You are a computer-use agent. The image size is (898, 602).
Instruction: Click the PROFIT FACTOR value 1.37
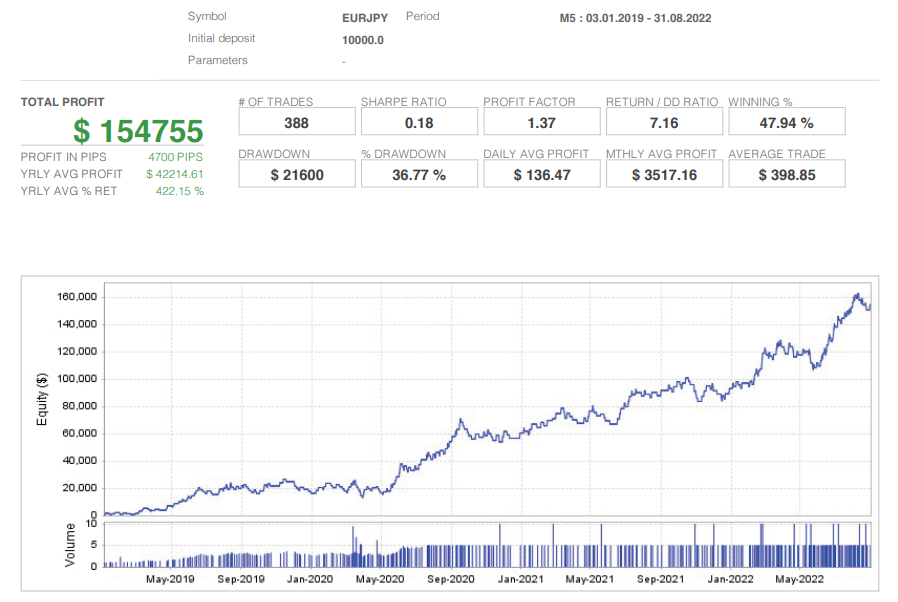pyautogui.click(x=541, y=121)
